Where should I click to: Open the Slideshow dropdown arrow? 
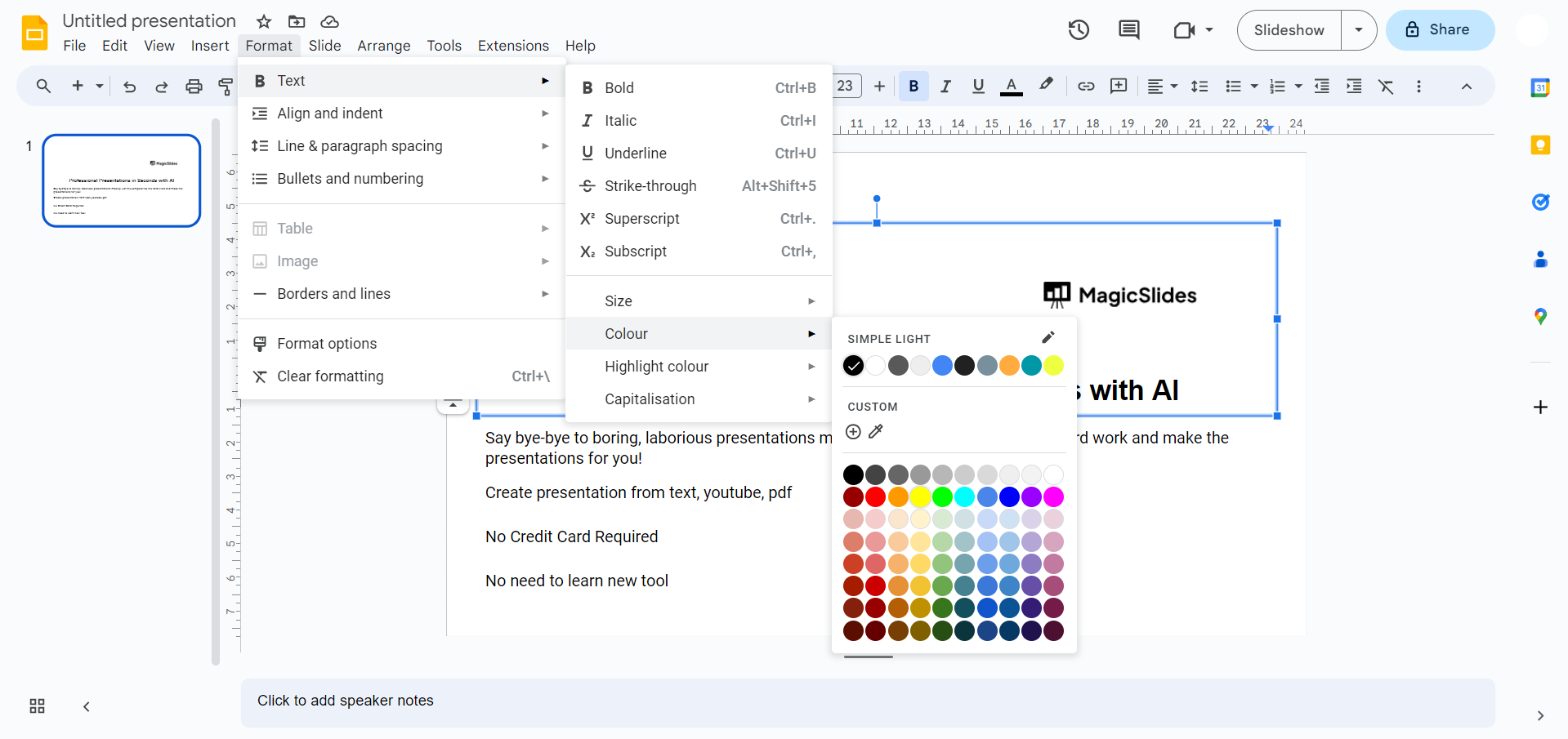(x=1359, y=30)
